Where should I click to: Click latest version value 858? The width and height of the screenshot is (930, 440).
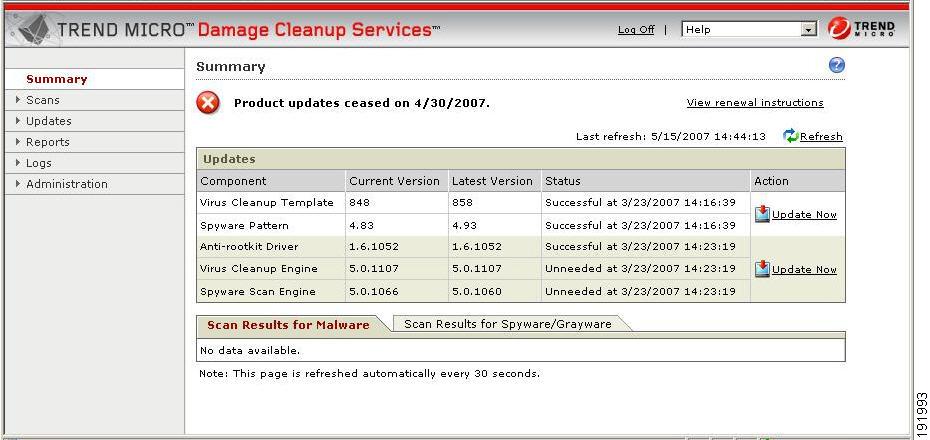tap(463, 203)
